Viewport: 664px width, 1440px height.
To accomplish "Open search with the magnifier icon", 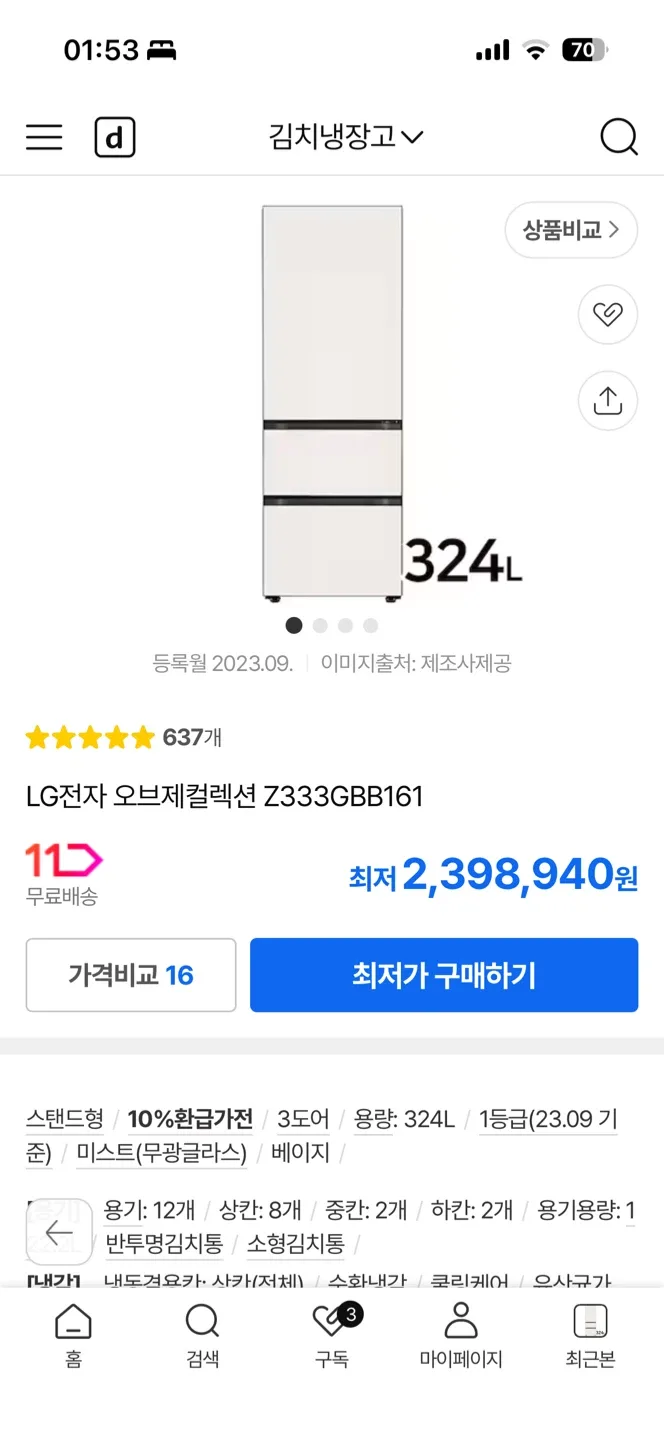I will coord(618,137).
